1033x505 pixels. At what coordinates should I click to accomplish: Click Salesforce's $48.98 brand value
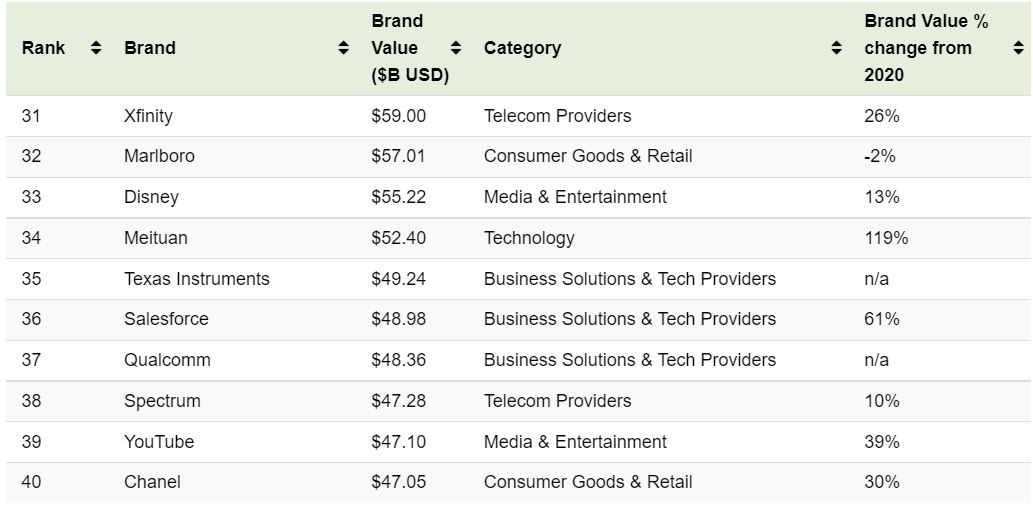click(x=398, y=319)
